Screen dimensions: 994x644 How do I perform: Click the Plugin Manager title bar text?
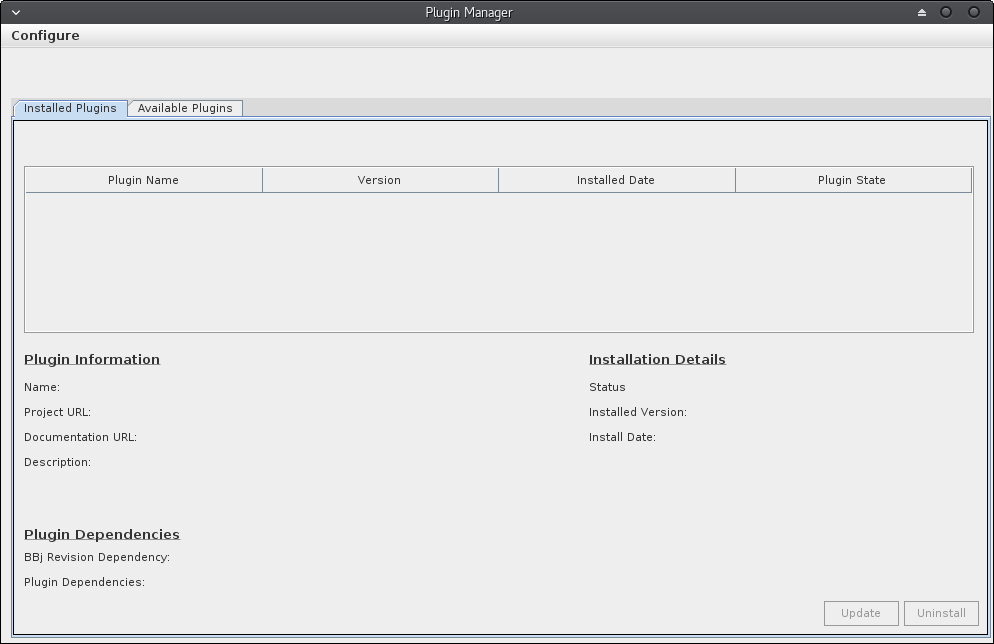coord(469,12)
